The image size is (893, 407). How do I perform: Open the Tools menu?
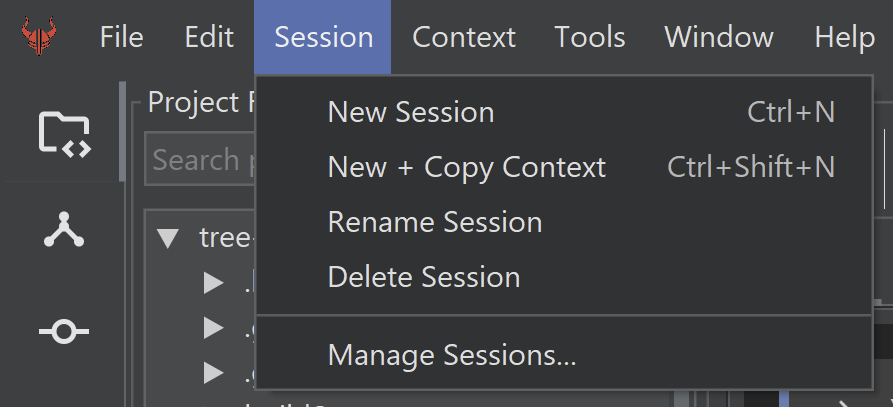pyautogui.click(x=590, y=38)
